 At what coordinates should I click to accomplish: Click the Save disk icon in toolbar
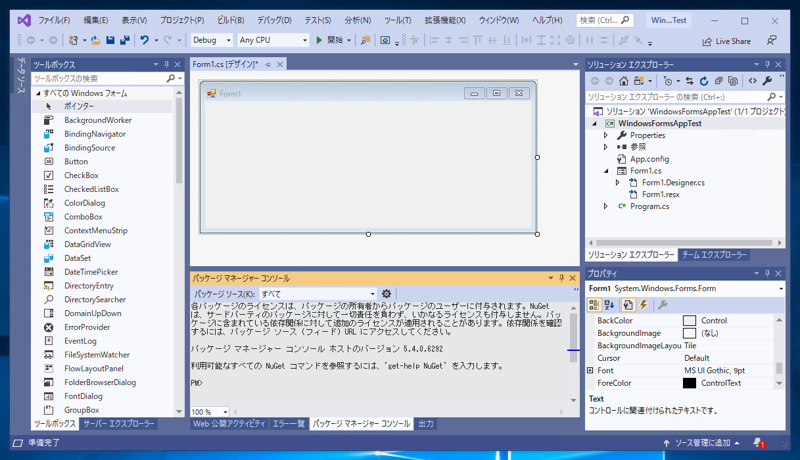[110, 40]
